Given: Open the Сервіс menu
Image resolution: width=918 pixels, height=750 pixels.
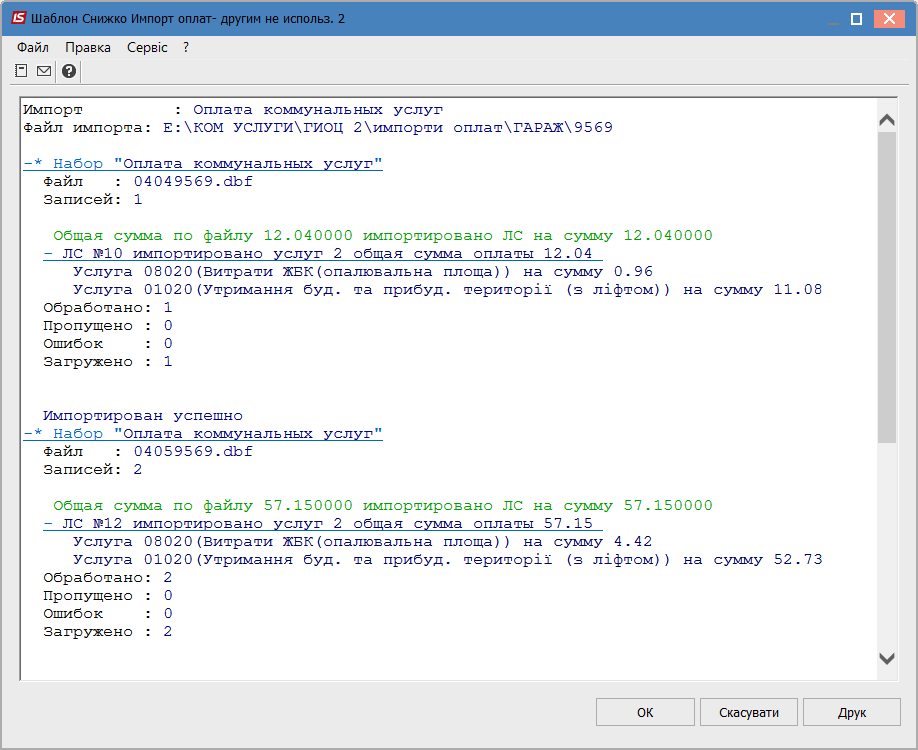Looking at the screenshot, I should tap(147, 47).
